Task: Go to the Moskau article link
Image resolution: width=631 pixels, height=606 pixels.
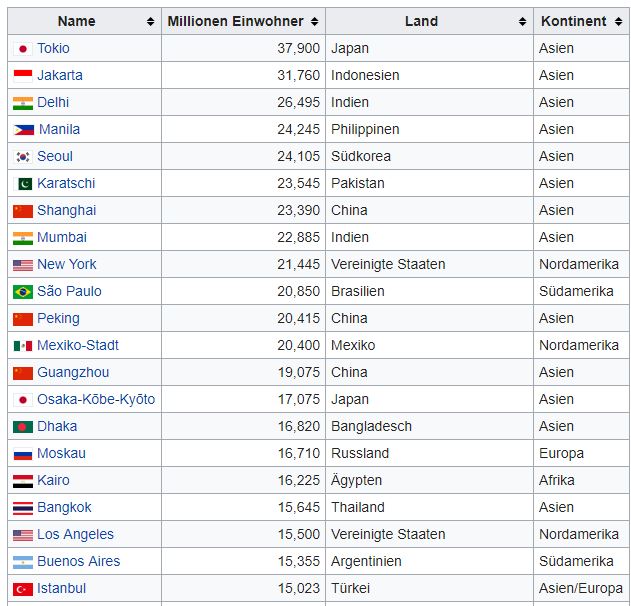Action: pyautogui.click(x=61, y=453)
